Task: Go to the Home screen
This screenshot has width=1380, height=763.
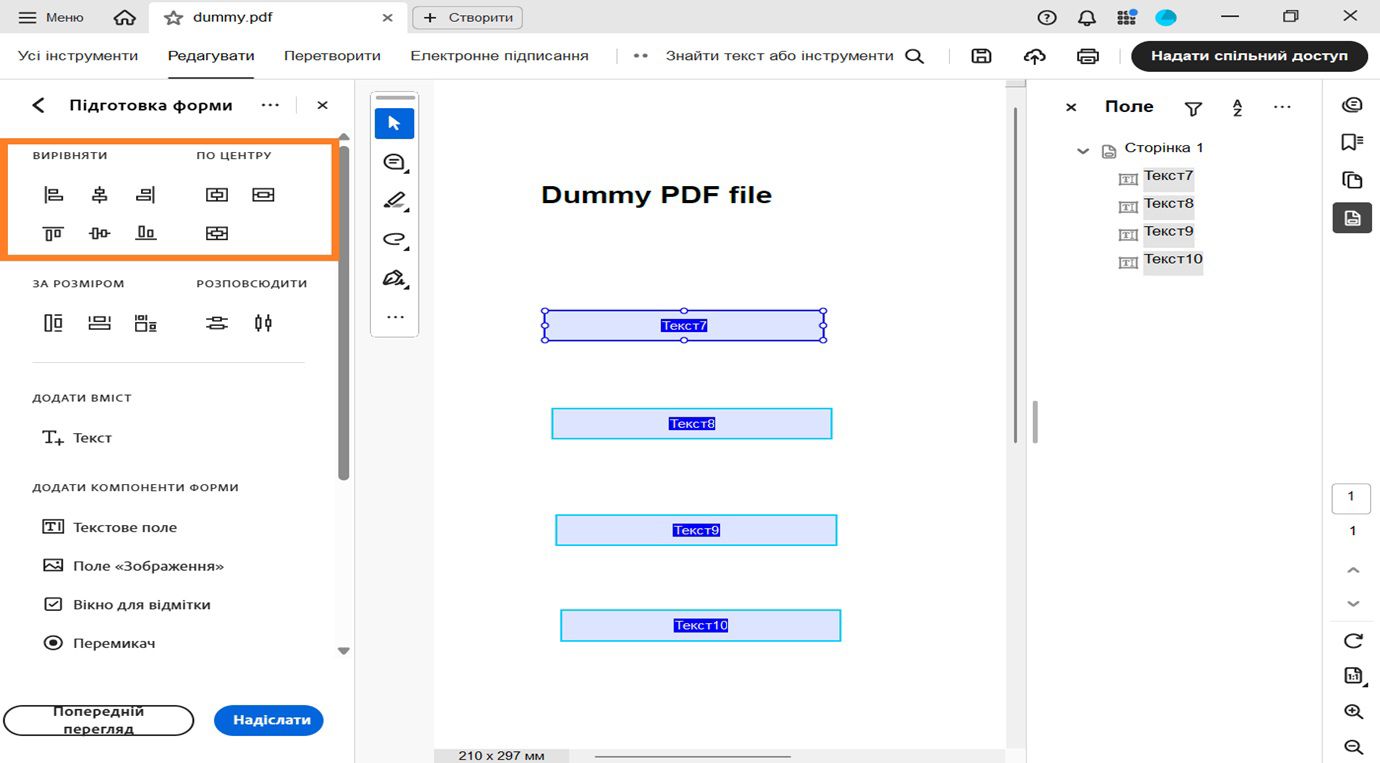Action: [x=125, y=17]
